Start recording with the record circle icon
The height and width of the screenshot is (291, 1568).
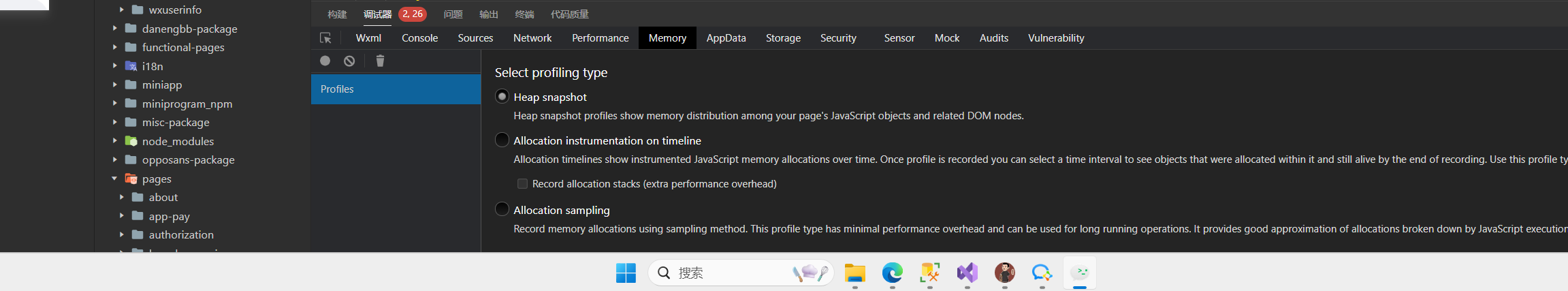pos(325,61)
